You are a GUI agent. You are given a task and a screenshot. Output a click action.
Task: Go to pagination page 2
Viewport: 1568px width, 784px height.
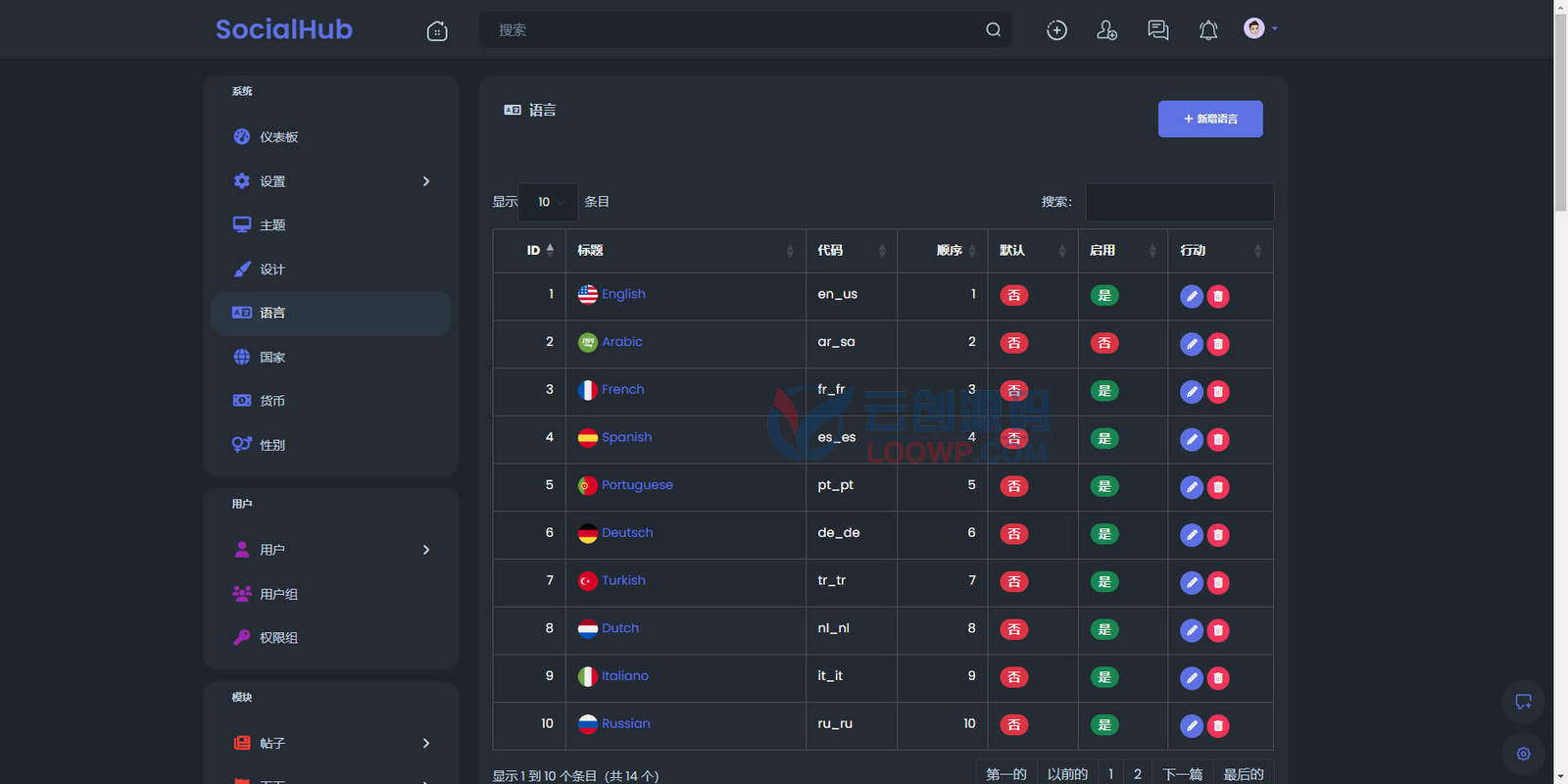pos(1137,774)
